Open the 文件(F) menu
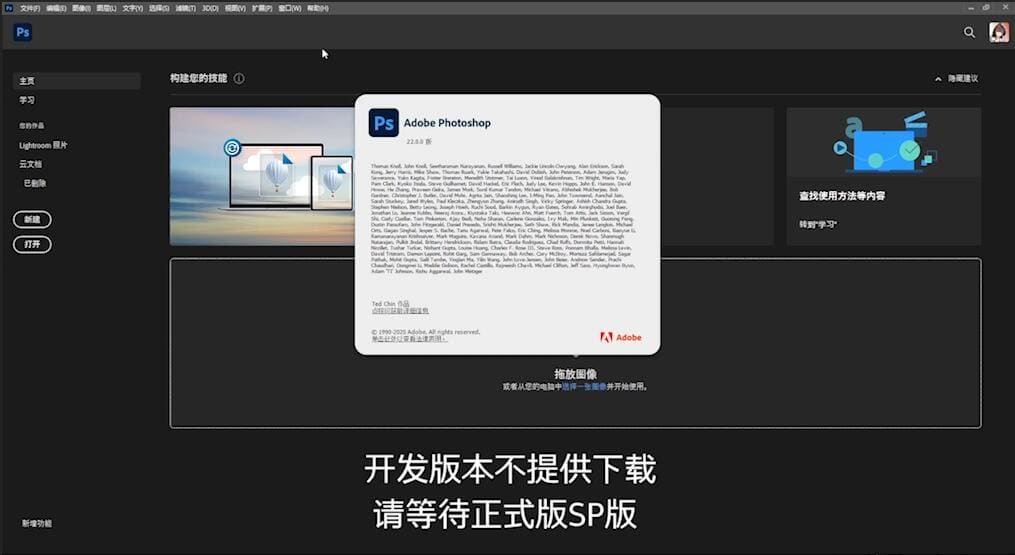This screenshot has height=555, width=1015. point(30,8)
